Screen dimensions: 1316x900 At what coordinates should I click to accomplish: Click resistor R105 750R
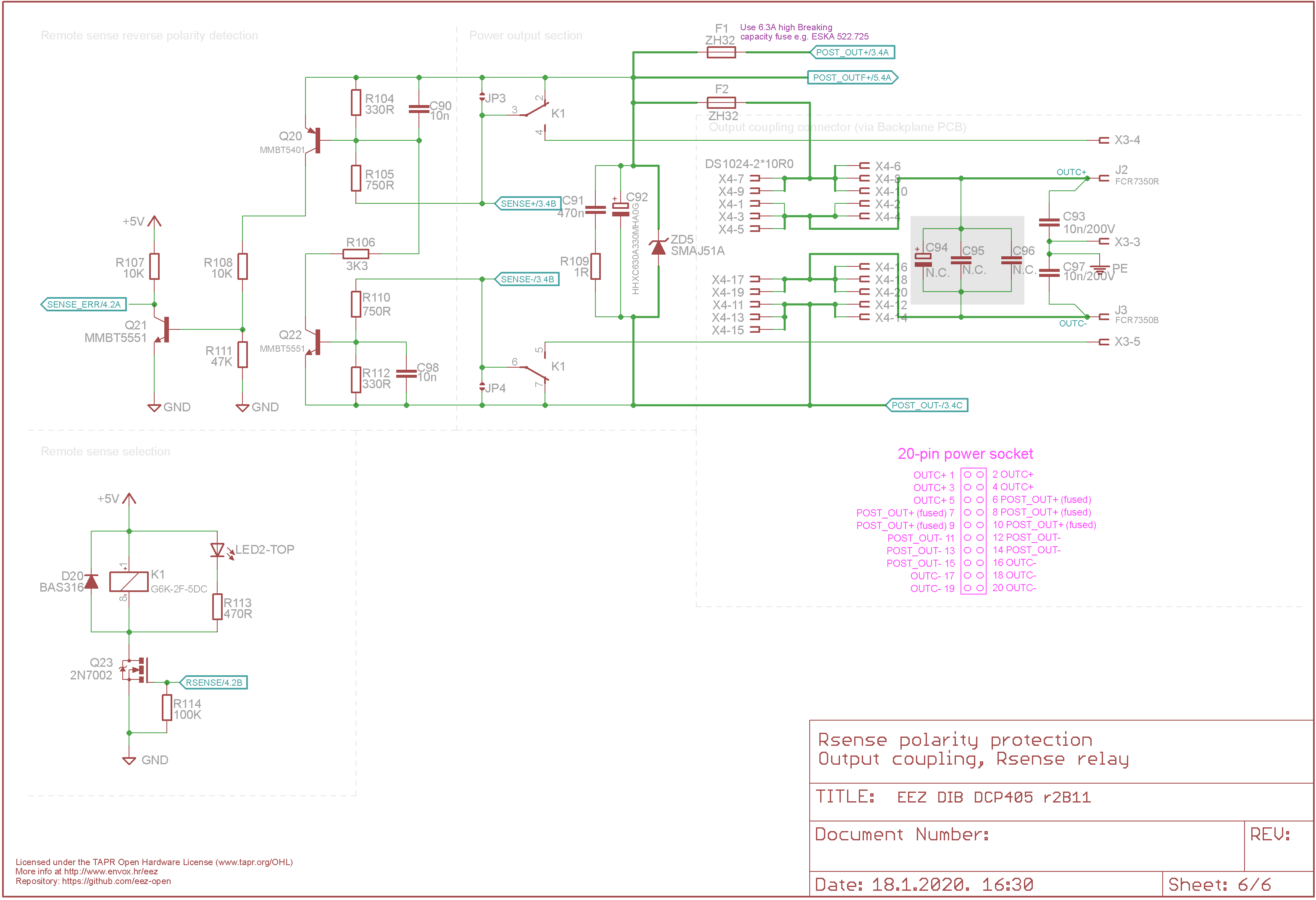(355, 178)
